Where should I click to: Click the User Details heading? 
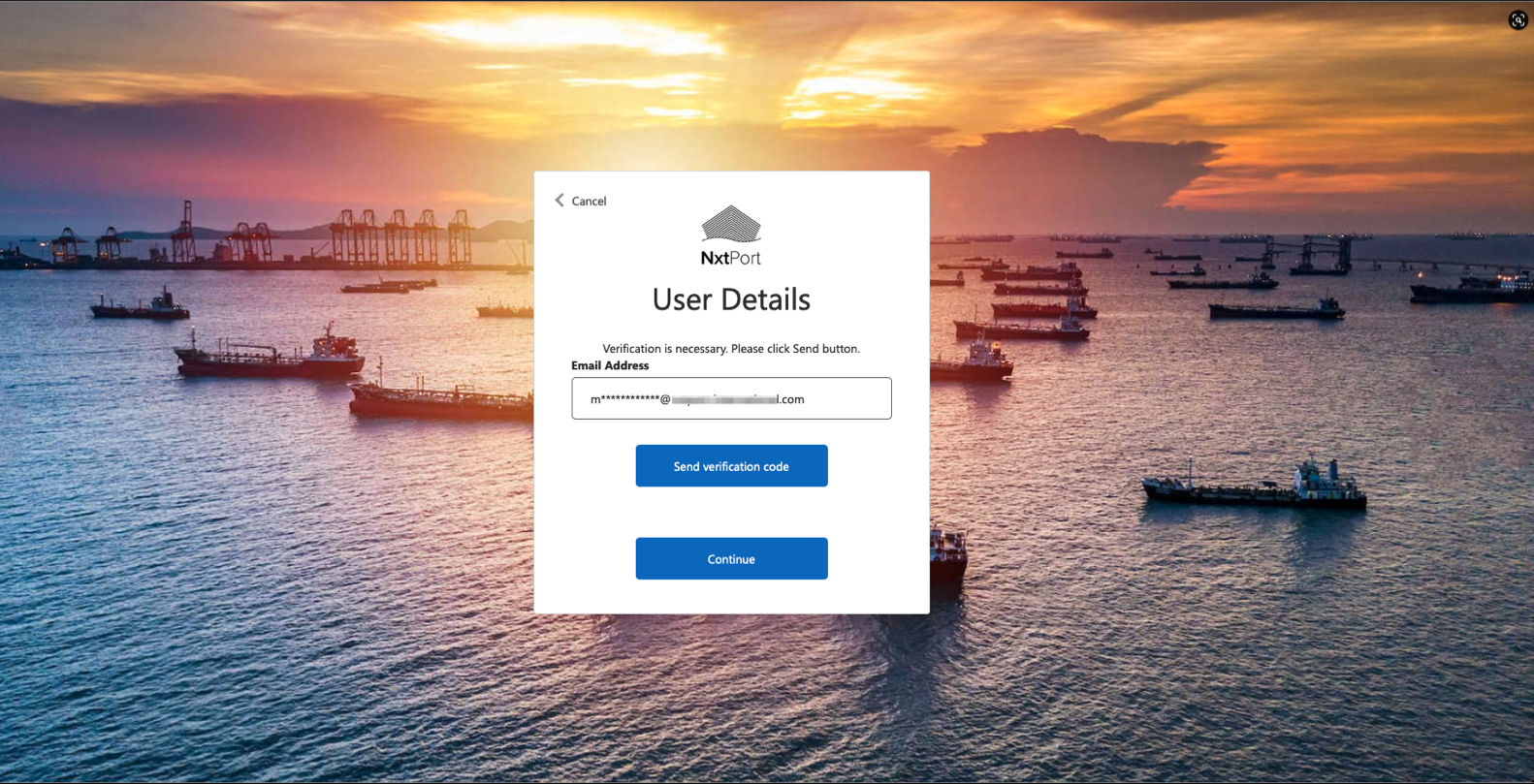(731, 299)
